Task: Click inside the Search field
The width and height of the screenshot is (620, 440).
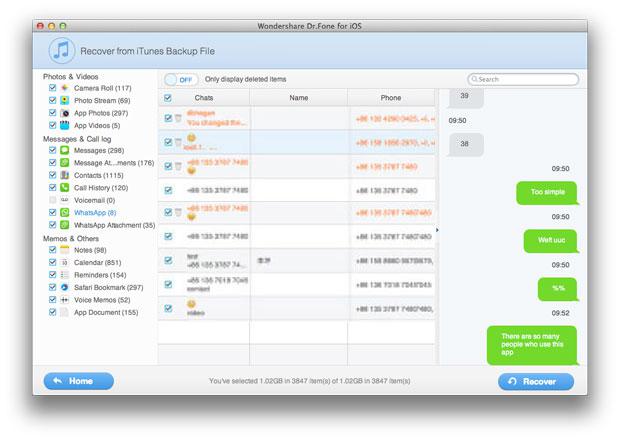Action: coord(523,79)
